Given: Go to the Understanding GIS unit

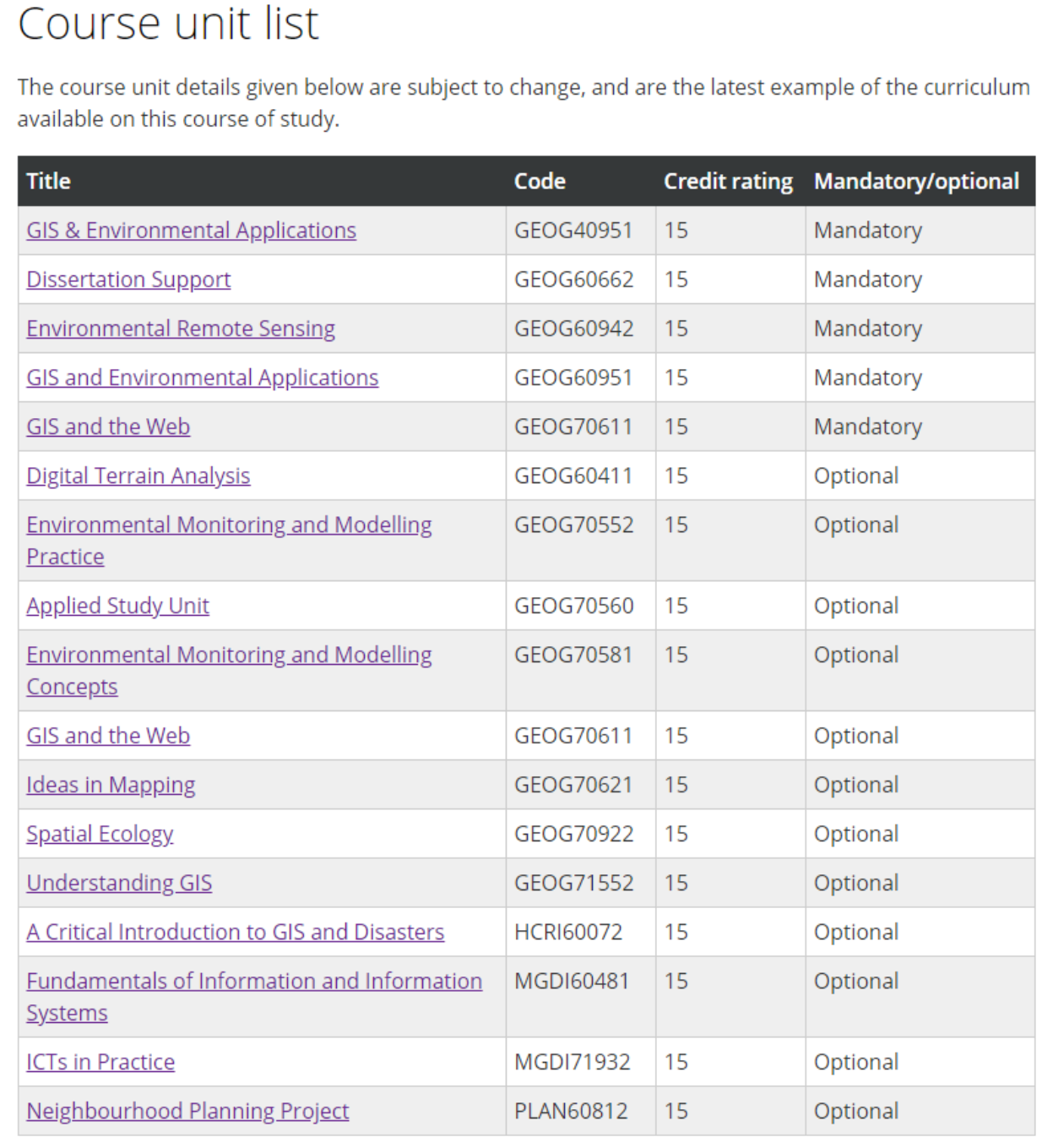Looking at the screenshot, I should tap(119, 883).
